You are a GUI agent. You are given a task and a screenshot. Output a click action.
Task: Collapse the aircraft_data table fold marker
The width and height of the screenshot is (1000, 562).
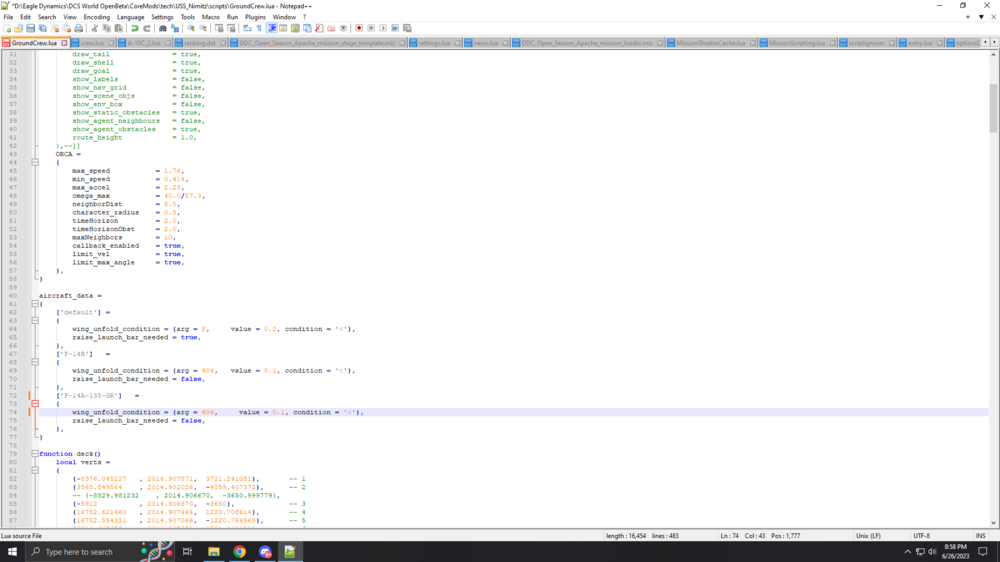coord(35,304)
